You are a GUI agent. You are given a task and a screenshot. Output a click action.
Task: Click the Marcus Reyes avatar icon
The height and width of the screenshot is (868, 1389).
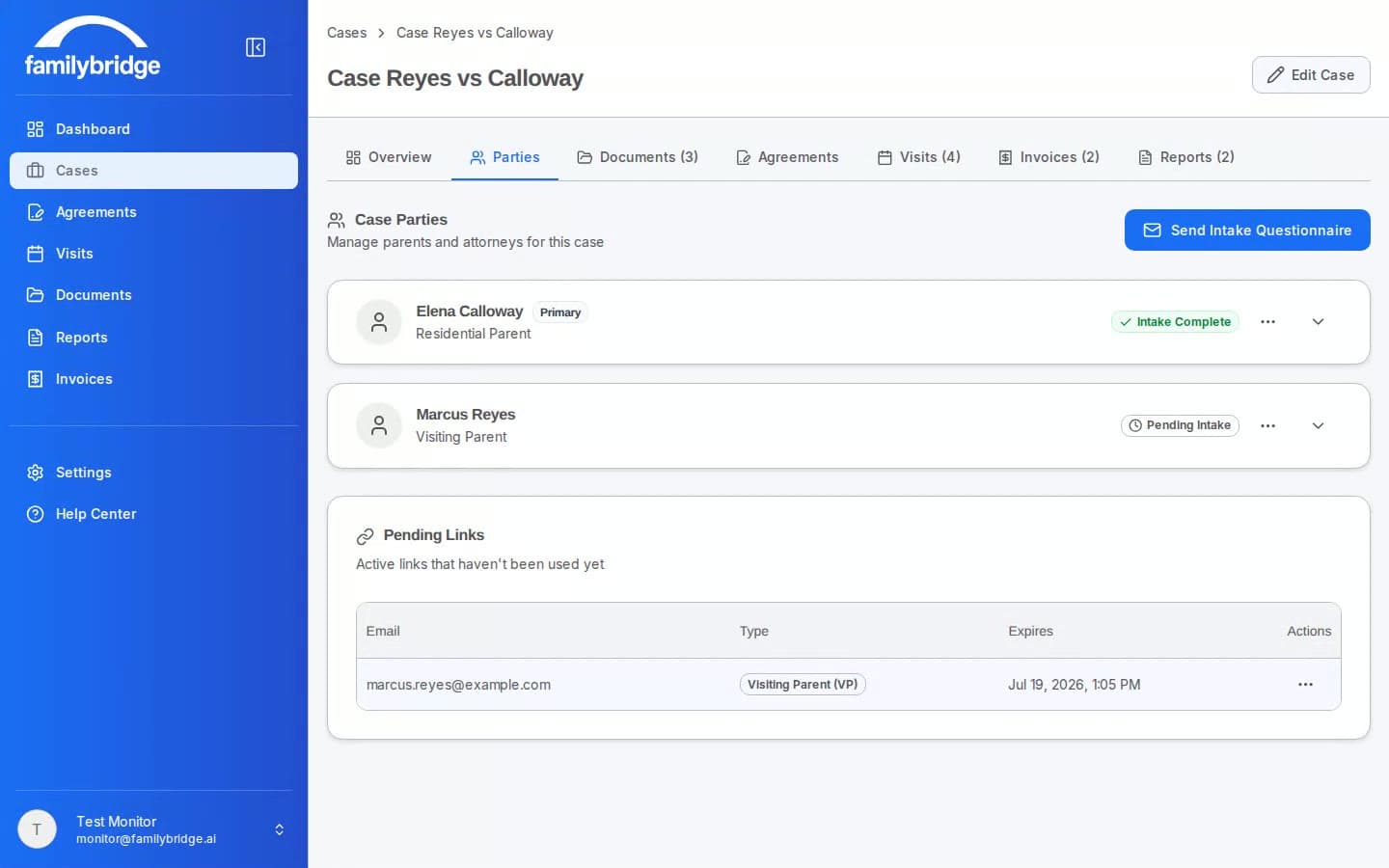coord(379,425)
